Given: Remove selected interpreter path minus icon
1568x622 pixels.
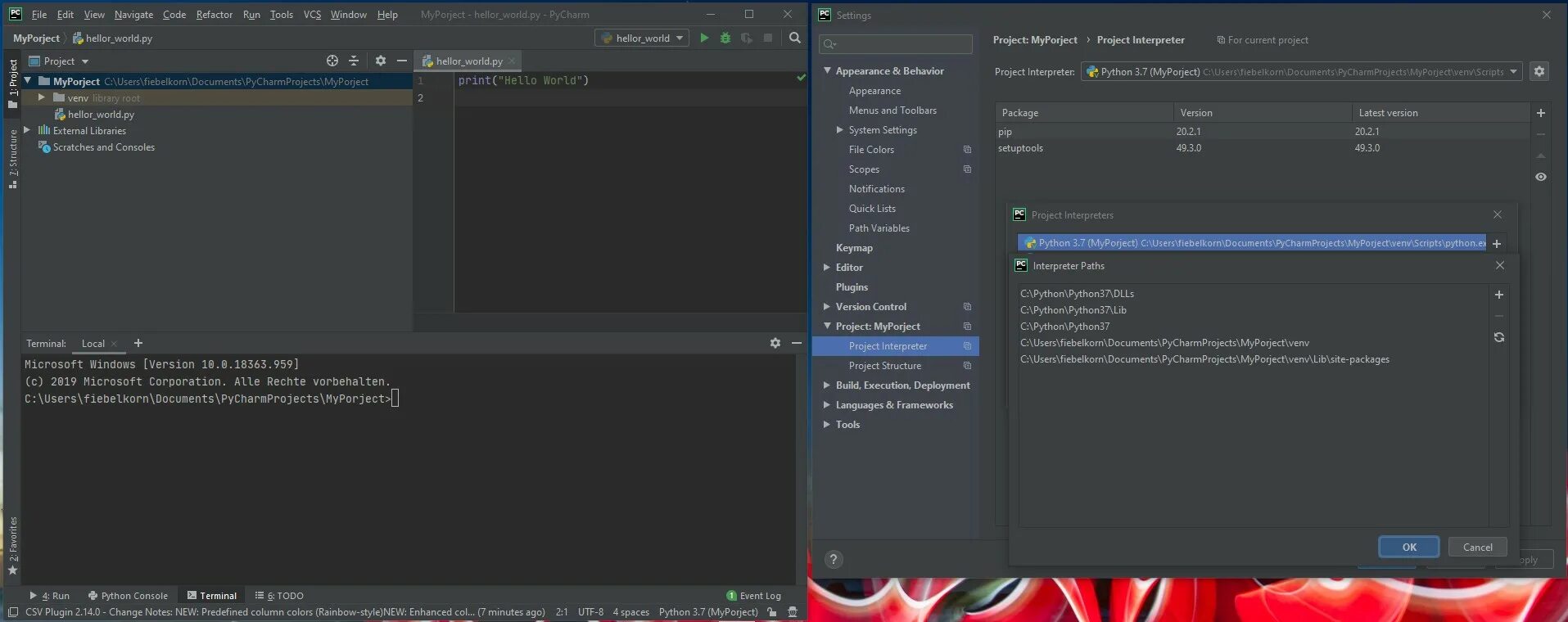Looking at the screenshot, I should [1499, 316].
